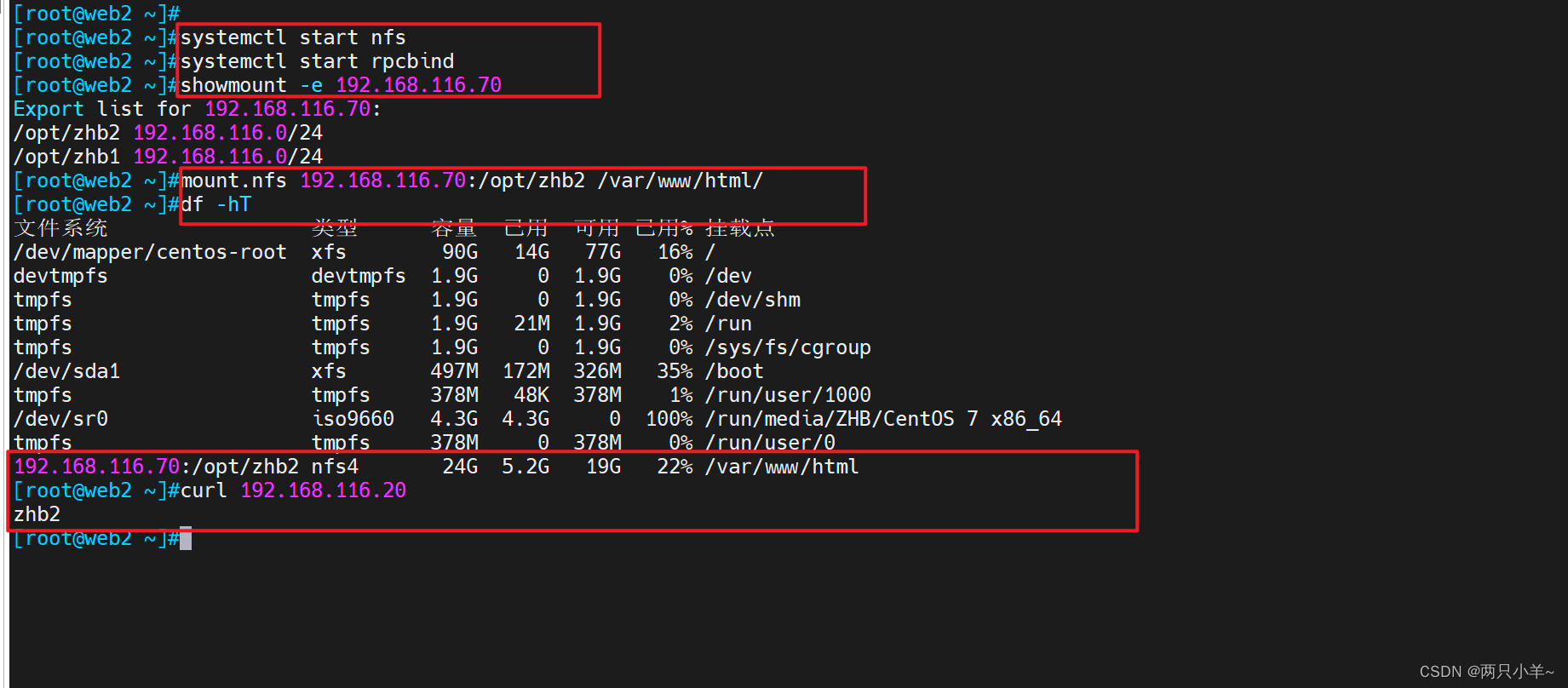Click the 挂载点 column header
This screenshot has width=1568, height=688.
740,228
